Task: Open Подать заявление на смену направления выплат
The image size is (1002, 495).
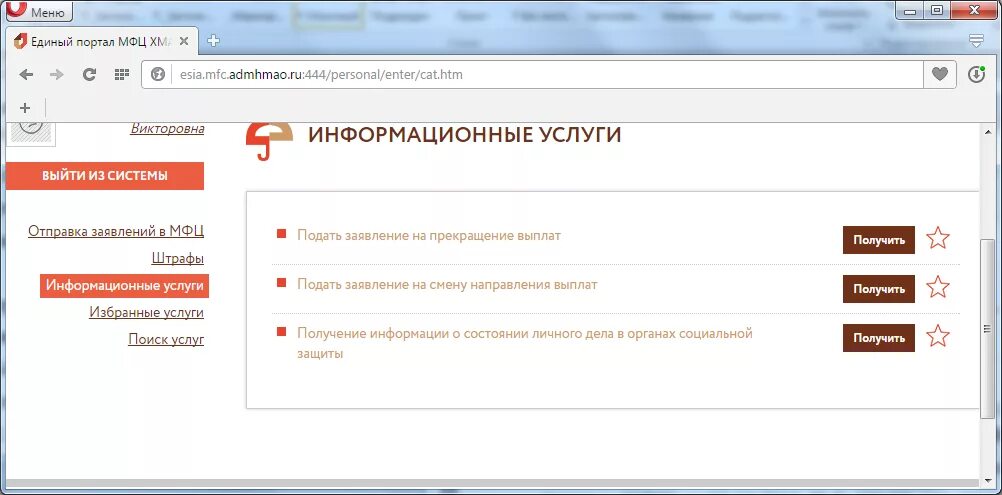Action: tap(447, 284)
